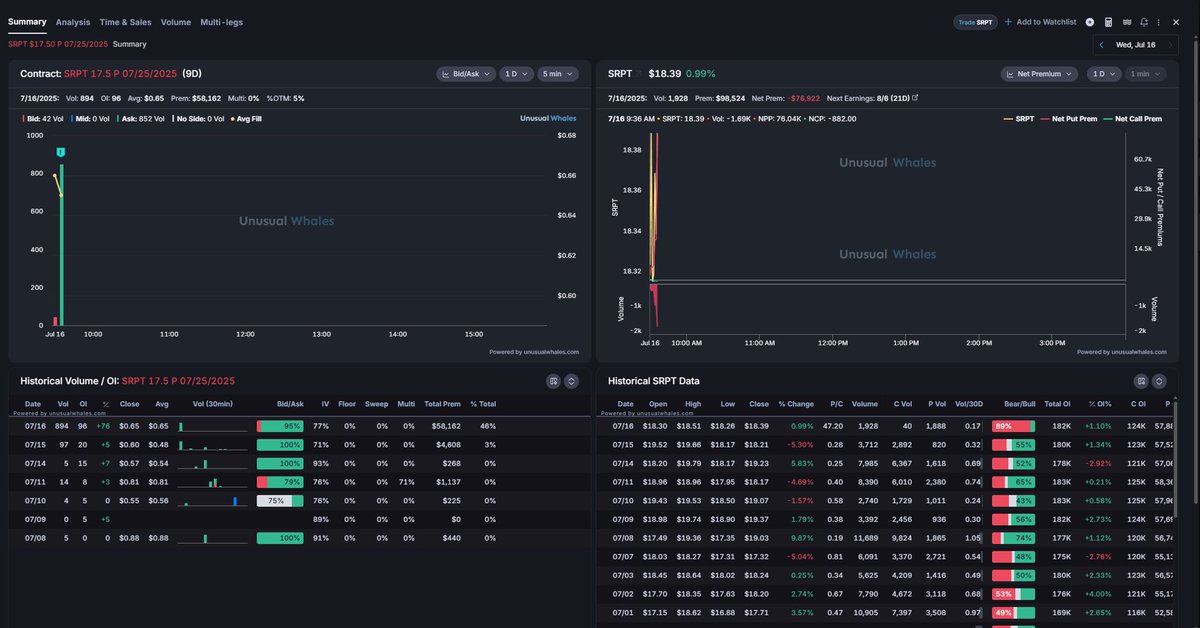Click the white circle icon beside Add to Watchlist
Image resolution: width=1200 pixels, height=628 pixels.
coord(1090,22)
